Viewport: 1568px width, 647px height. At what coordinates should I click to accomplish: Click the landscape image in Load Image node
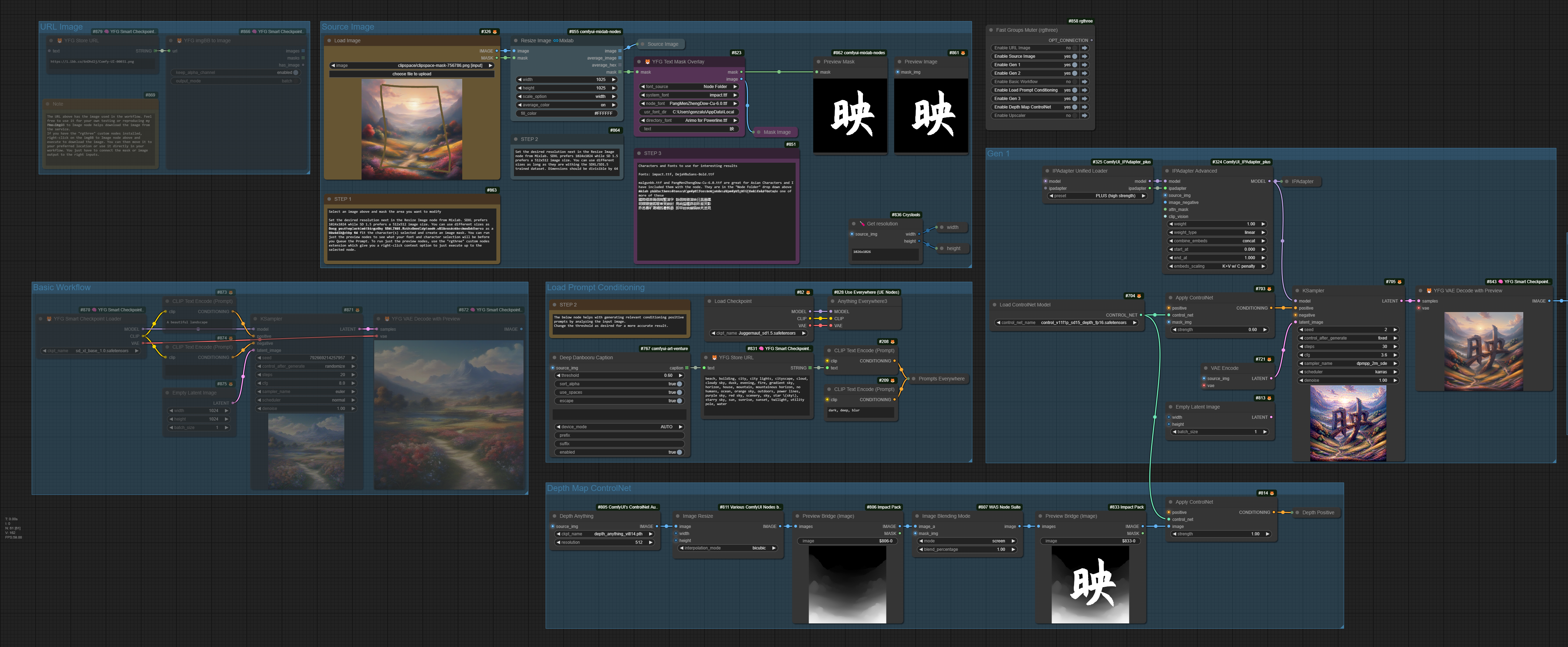click(412, 129)
